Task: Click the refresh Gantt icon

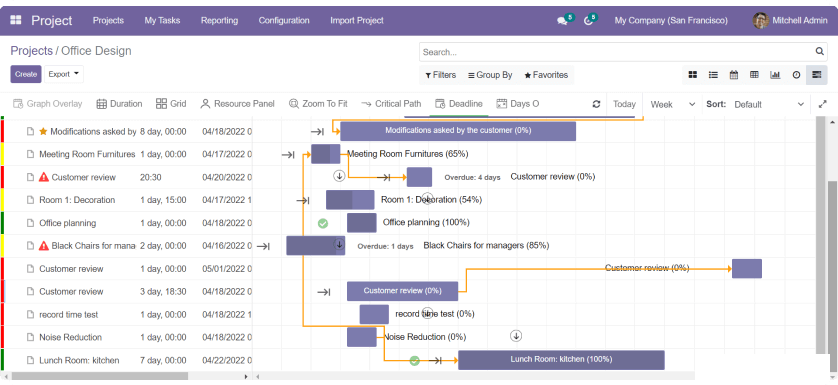Action: coord(596,104)
